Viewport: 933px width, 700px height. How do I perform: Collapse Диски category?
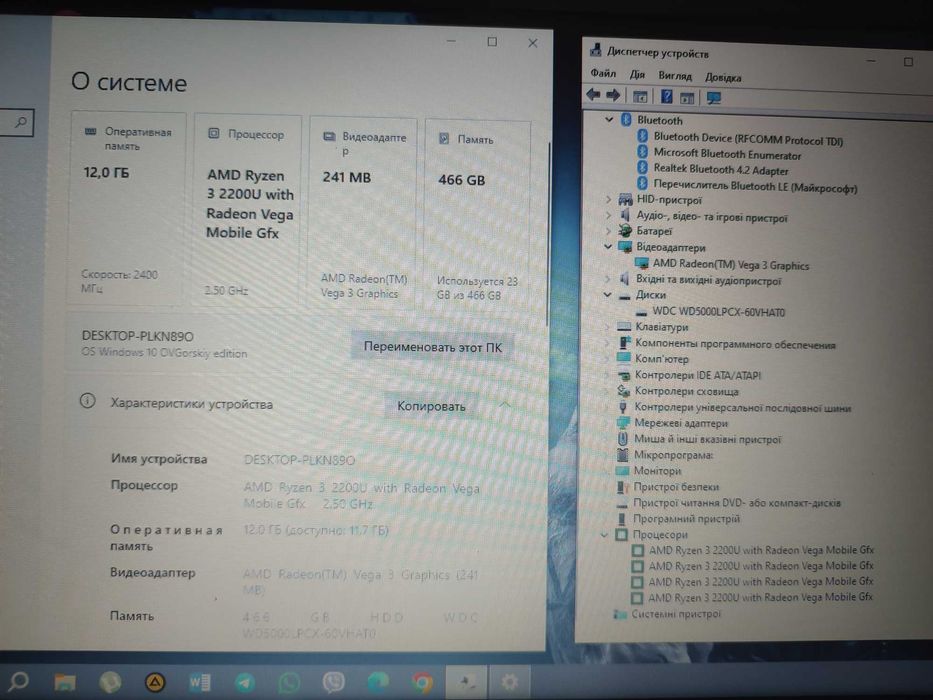click(x=607, y=294)
